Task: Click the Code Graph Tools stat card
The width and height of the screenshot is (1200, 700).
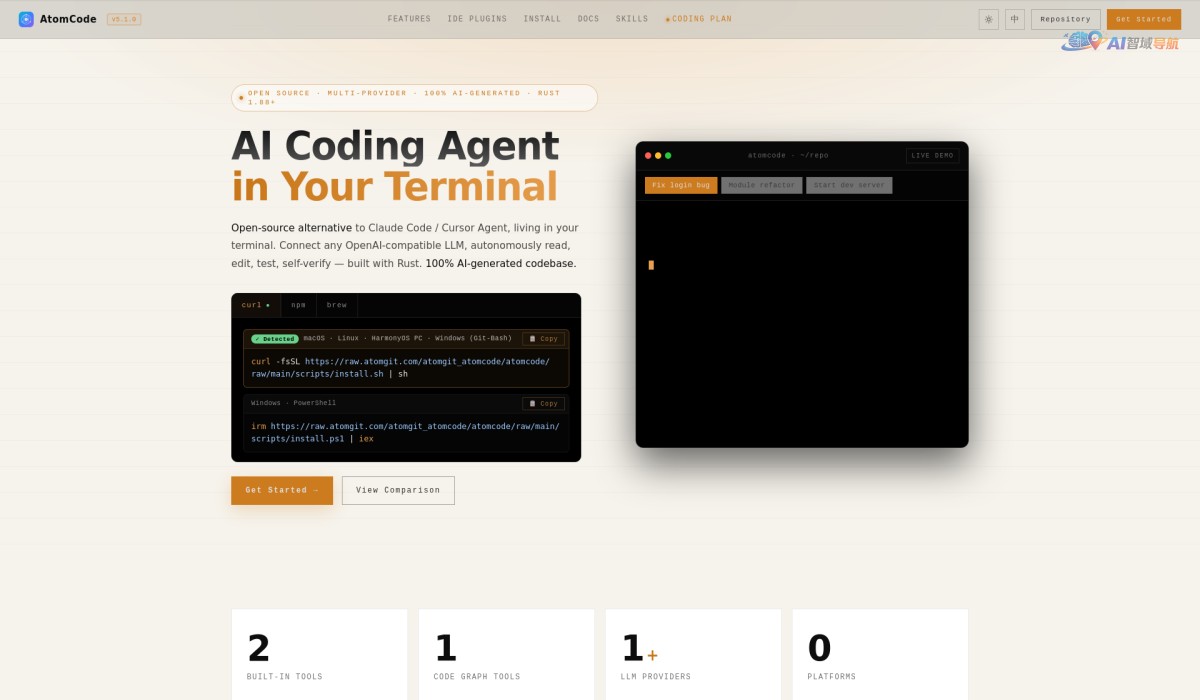Action: click(506, 654)
